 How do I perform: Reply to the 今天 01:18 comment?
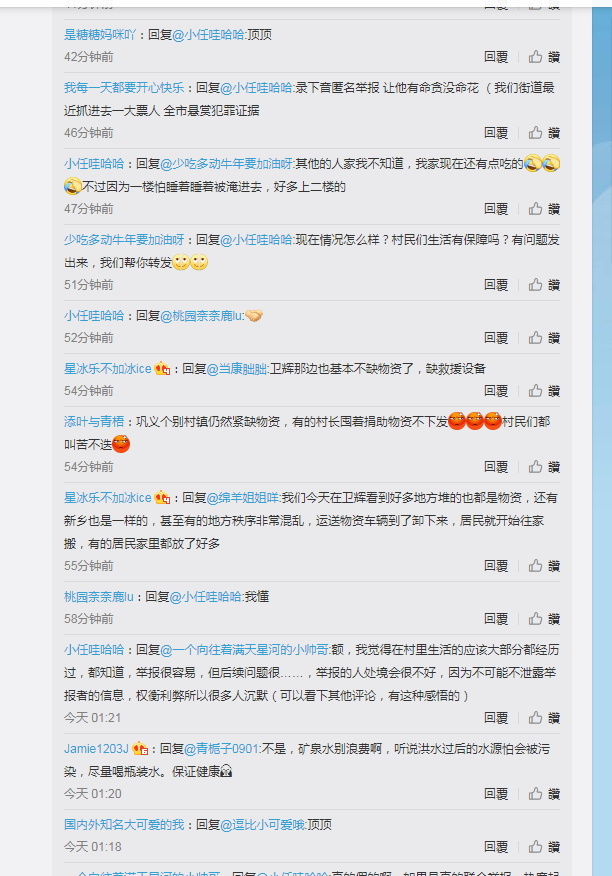496,847
